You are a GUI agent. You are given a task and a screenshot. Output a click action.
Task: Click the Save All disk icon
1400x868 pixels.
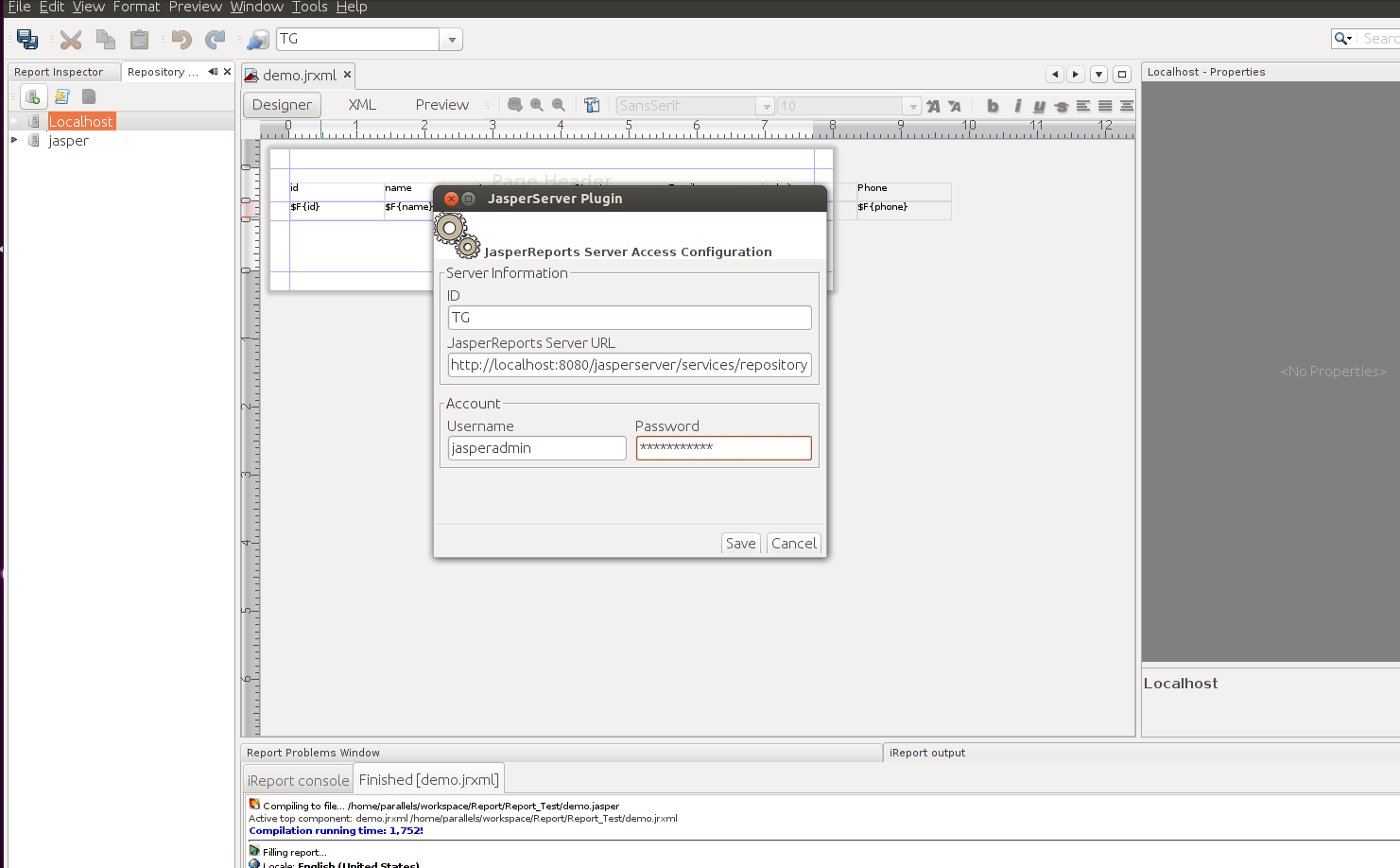point(27,40)
